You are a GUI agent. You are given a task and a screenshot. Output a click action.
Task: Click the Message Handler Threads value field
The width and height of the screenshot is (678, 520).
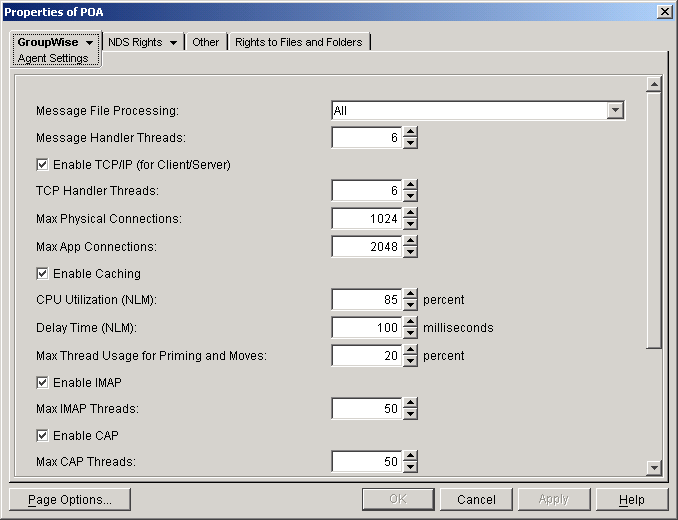[367, 137]
